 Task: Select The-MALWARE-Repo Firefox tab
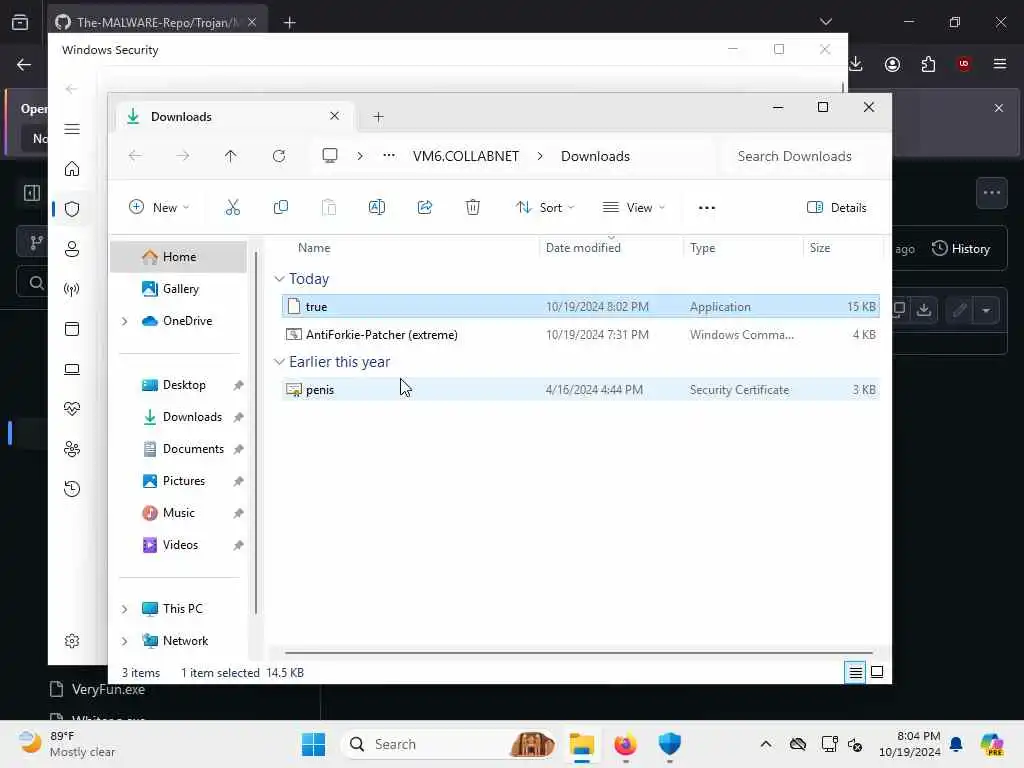[x=158, y=22]
